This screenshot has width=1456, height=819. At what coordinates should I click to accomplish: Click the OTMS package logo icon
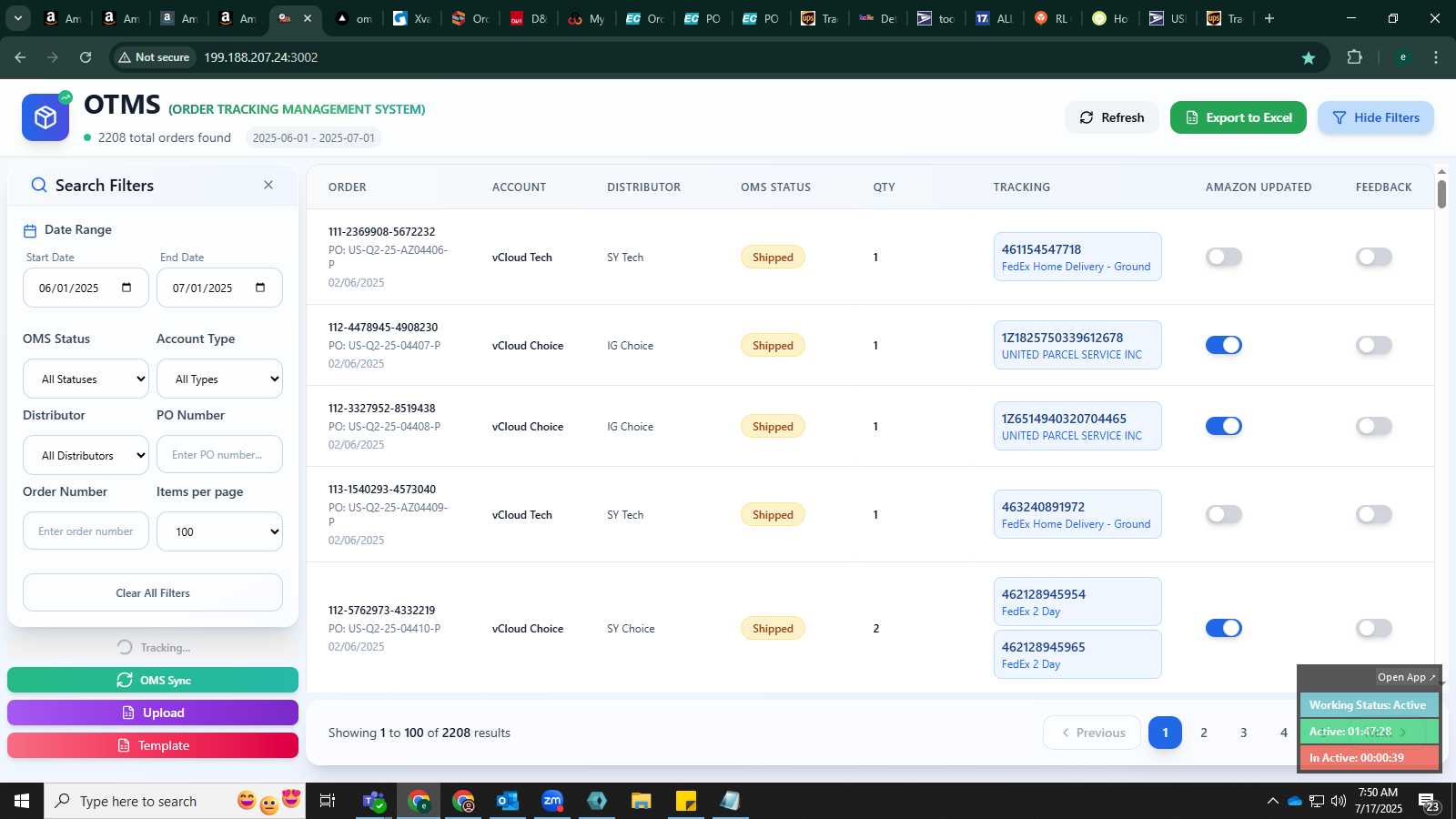pos(45,117)
